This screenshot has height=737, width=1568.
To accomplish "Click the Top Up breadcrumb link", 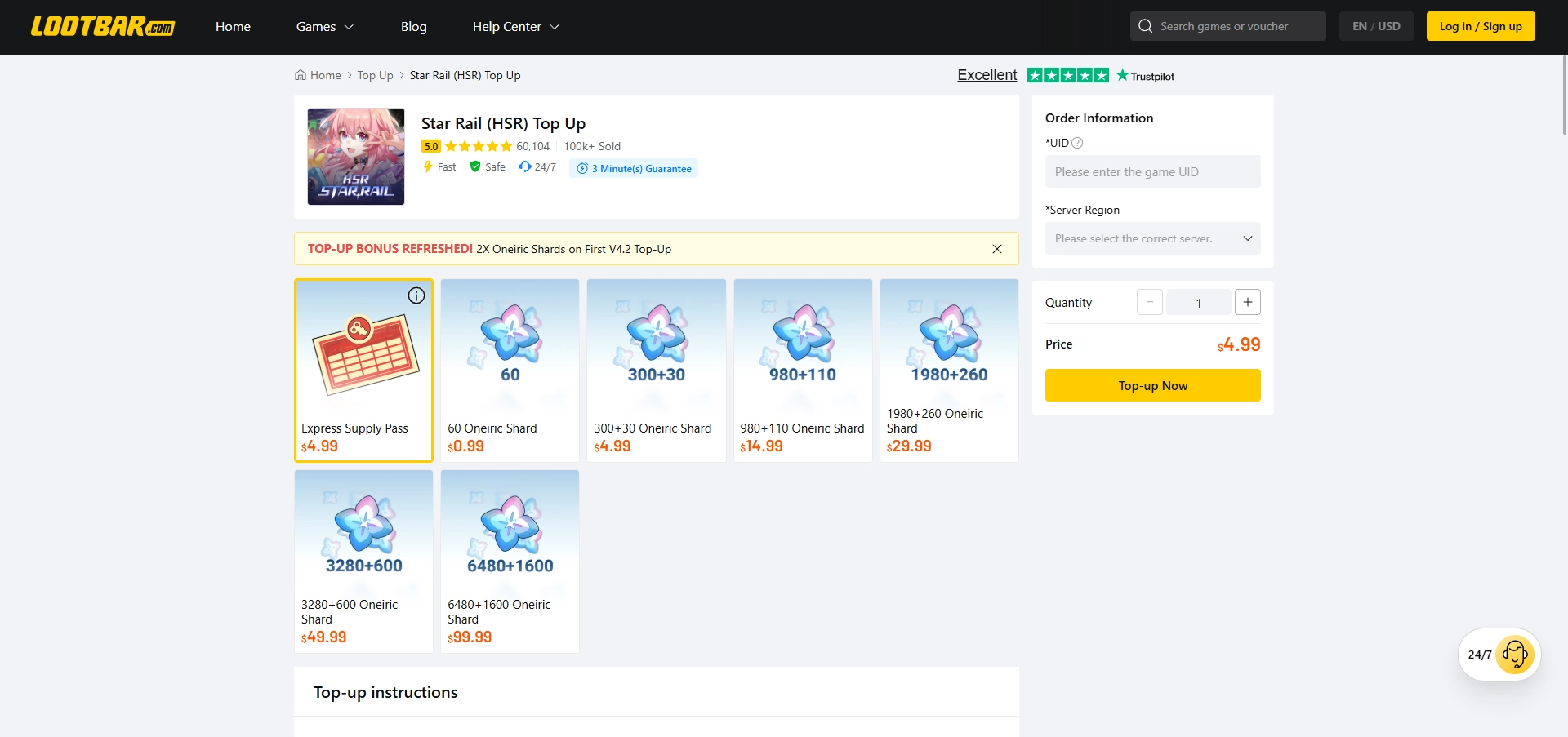I will tap(376, 75).
